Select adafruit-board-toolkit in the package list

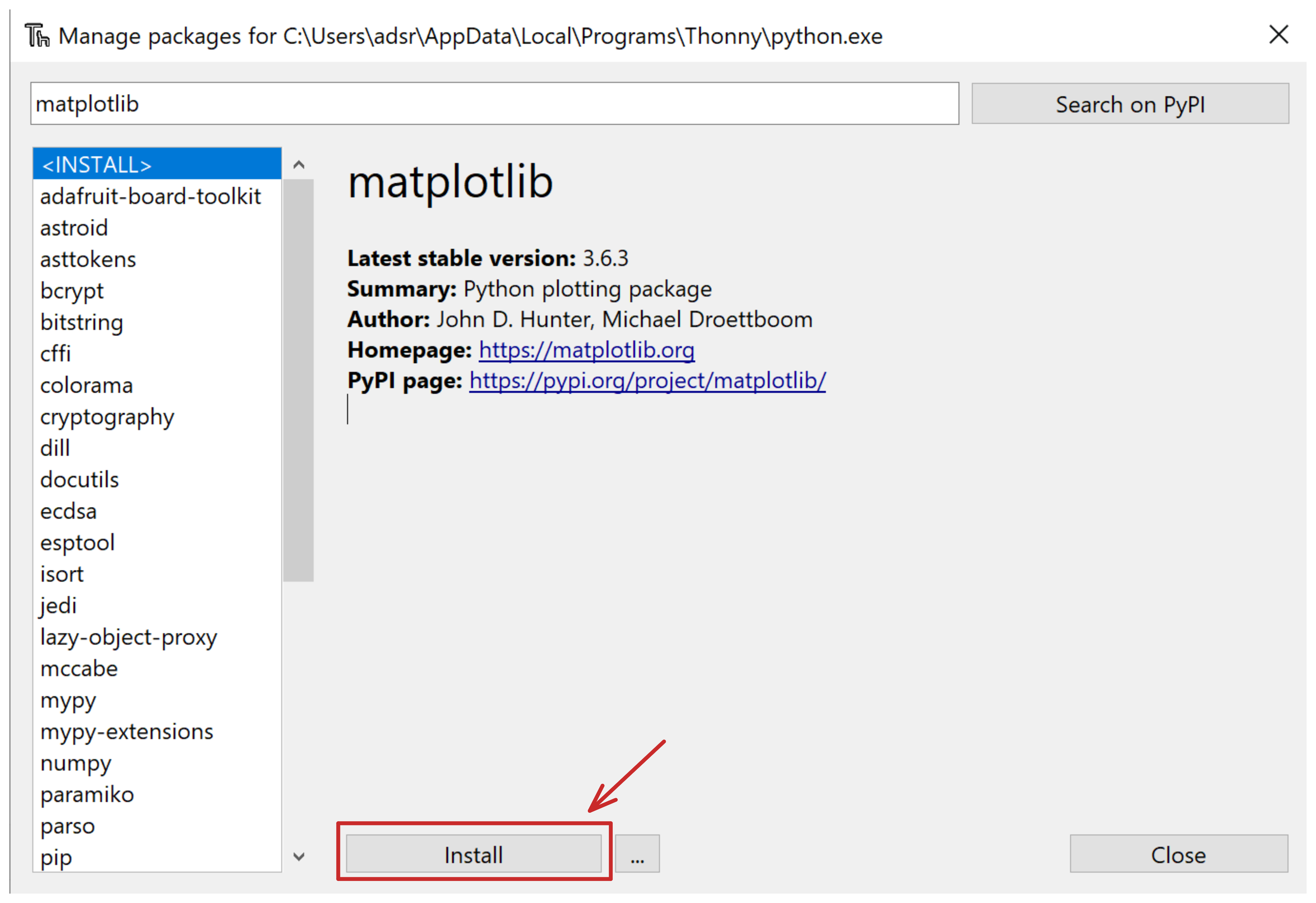[x=157, y=196]
